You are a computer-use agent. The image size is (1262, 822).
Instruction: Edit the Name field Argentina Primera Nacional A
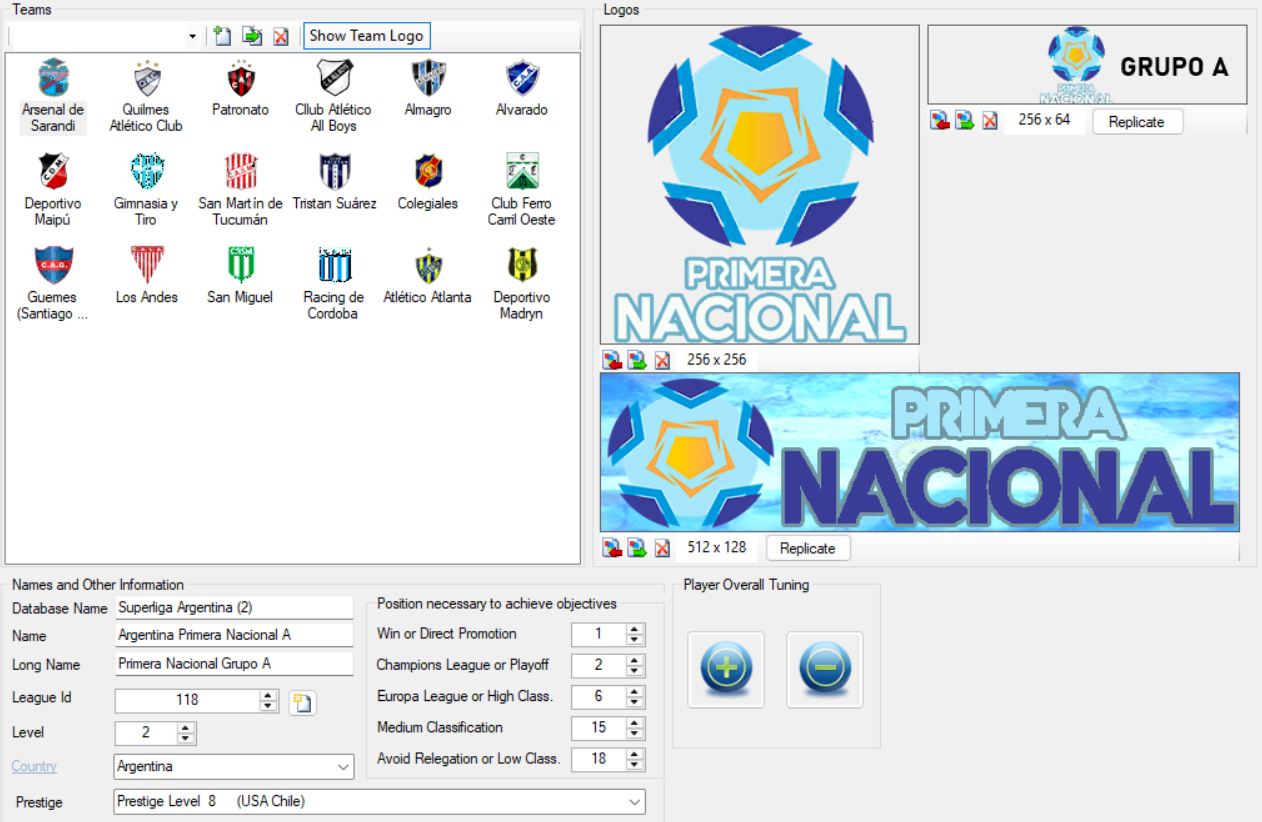(234, 635)
